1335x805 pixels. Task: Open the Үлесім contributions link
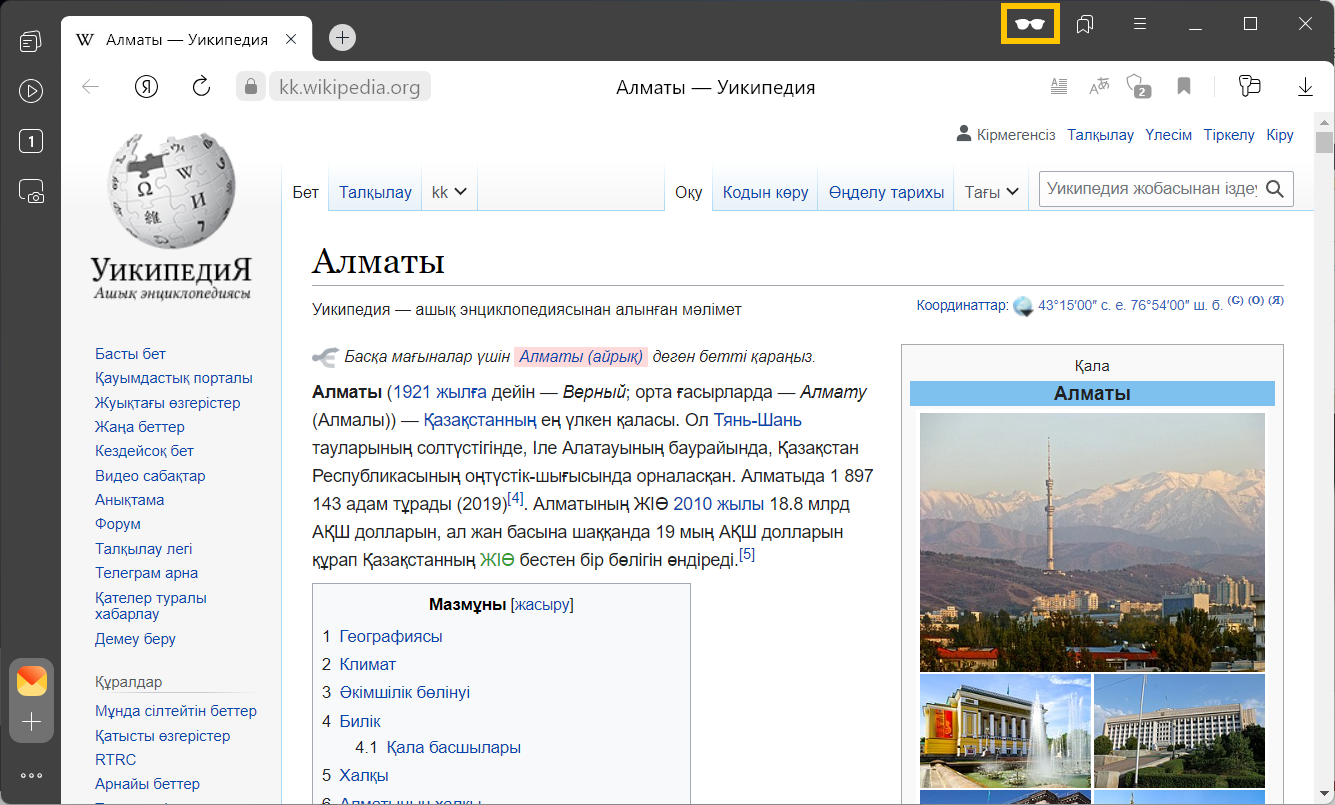pyautogui.click(x=1169, y=134)
